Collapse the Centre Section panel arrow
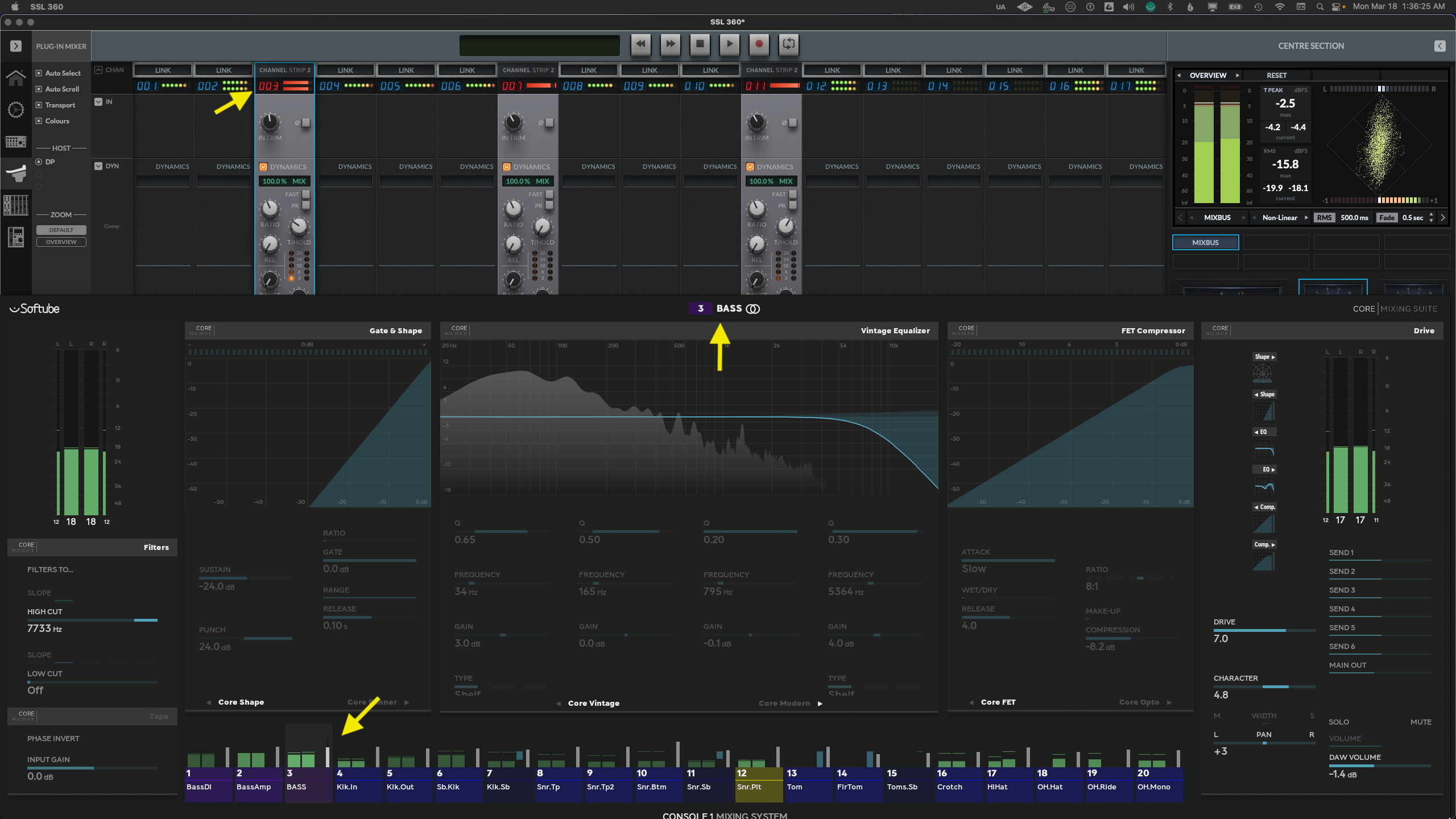1456x819 pixels. (1440, 46)
